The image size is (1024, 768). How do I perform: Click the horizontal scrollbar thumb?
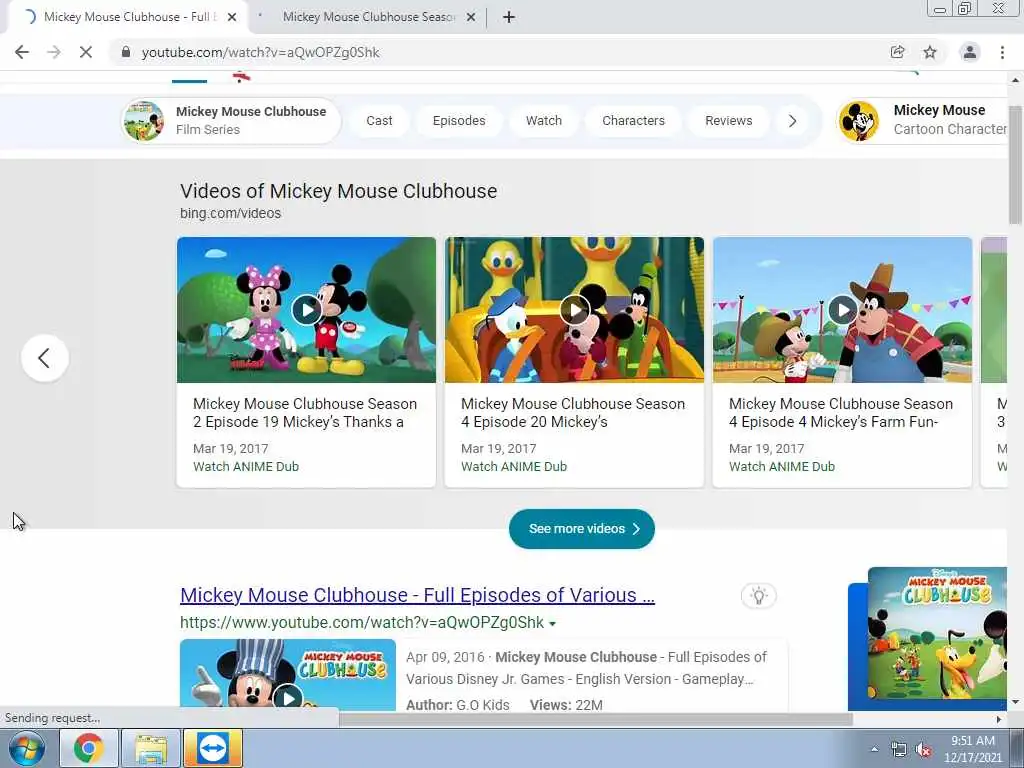point(596,719)
